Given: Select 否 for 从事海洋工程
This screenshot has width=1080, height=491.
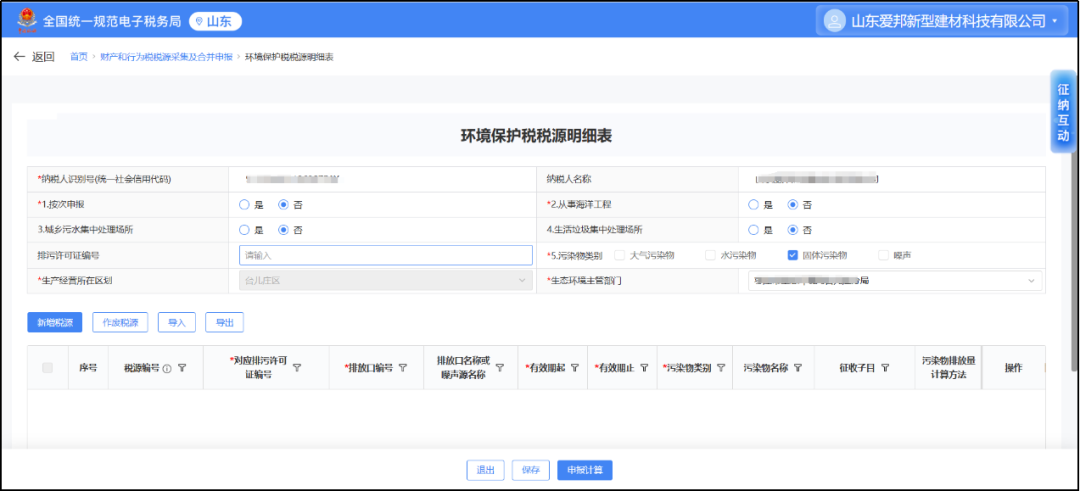Looking at the screenshot, I should point(793,205).
